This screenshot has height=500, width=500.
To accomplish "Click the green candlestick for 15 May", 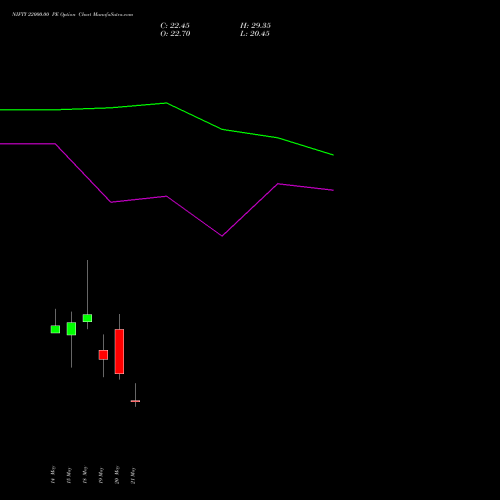I will (x=71, y=328).
